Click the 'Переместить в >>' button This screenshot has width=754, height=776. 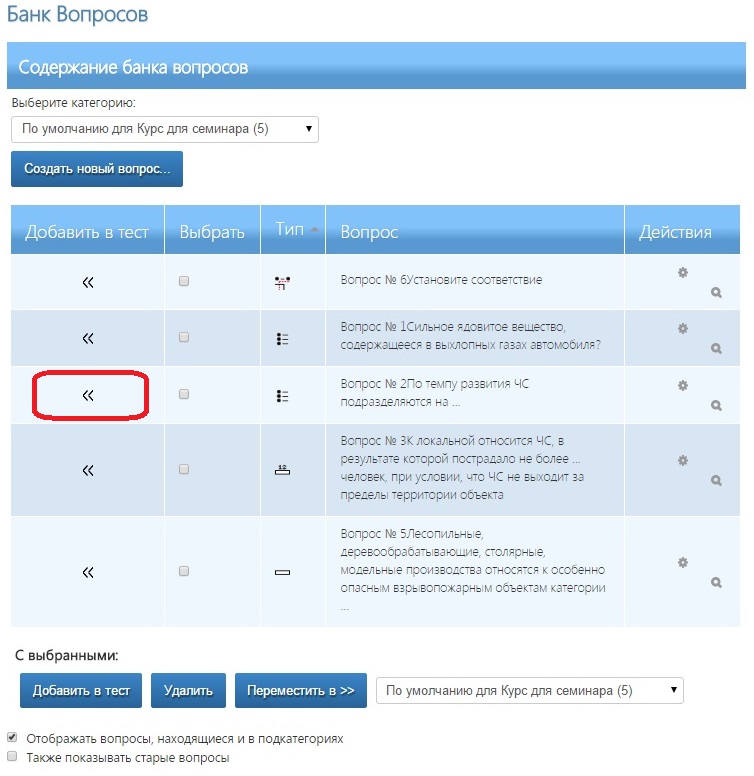[301, 690]
